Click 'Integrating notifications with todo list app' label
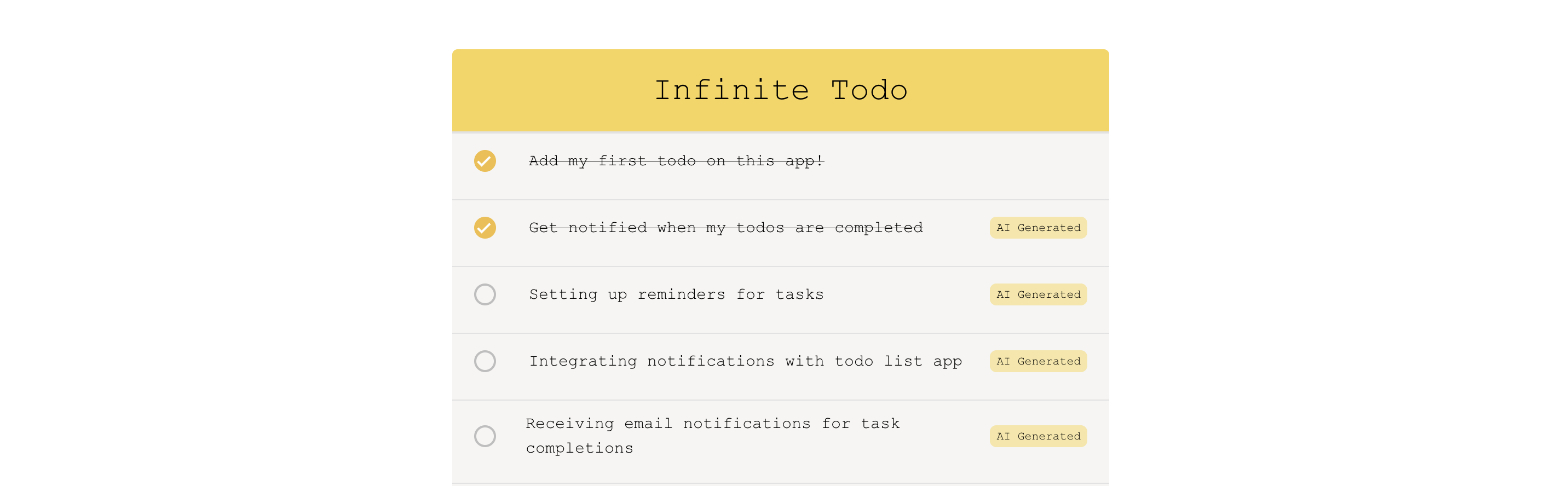1568x486 pixels. pos(746,361)
